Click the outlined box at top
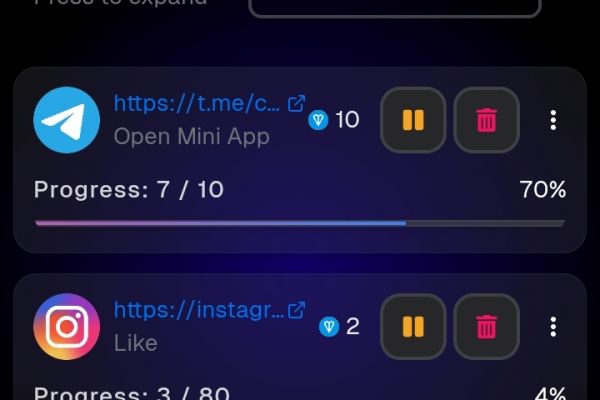The height and width of the screenshot is (400, 600). pos(395,8)
